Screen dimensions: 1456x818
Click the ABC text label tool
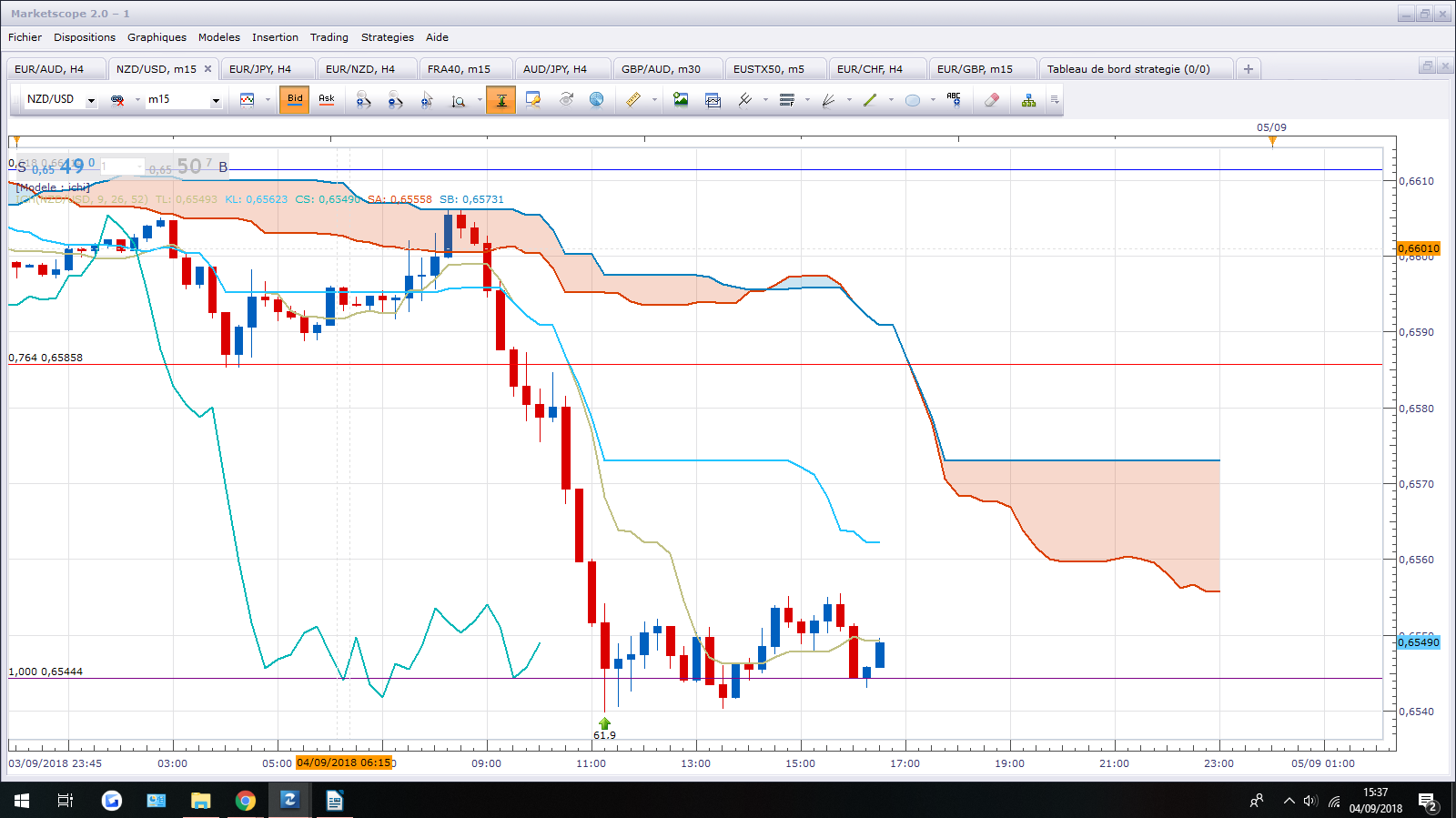(954, 100)
